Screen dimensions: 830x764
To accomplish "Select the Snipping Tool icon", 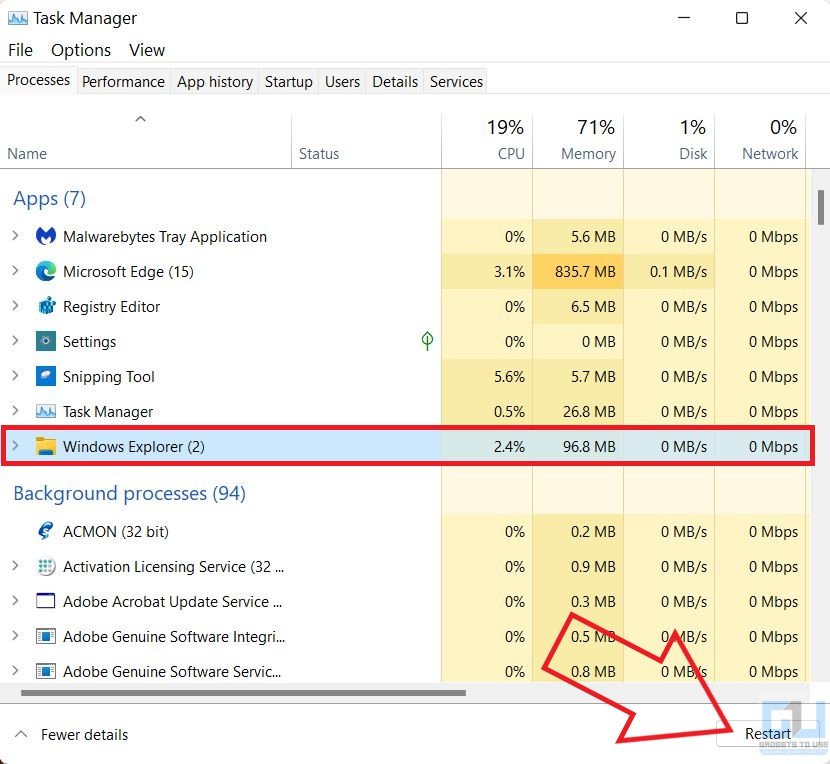I will pyautogui.click(x=45, y=377).
